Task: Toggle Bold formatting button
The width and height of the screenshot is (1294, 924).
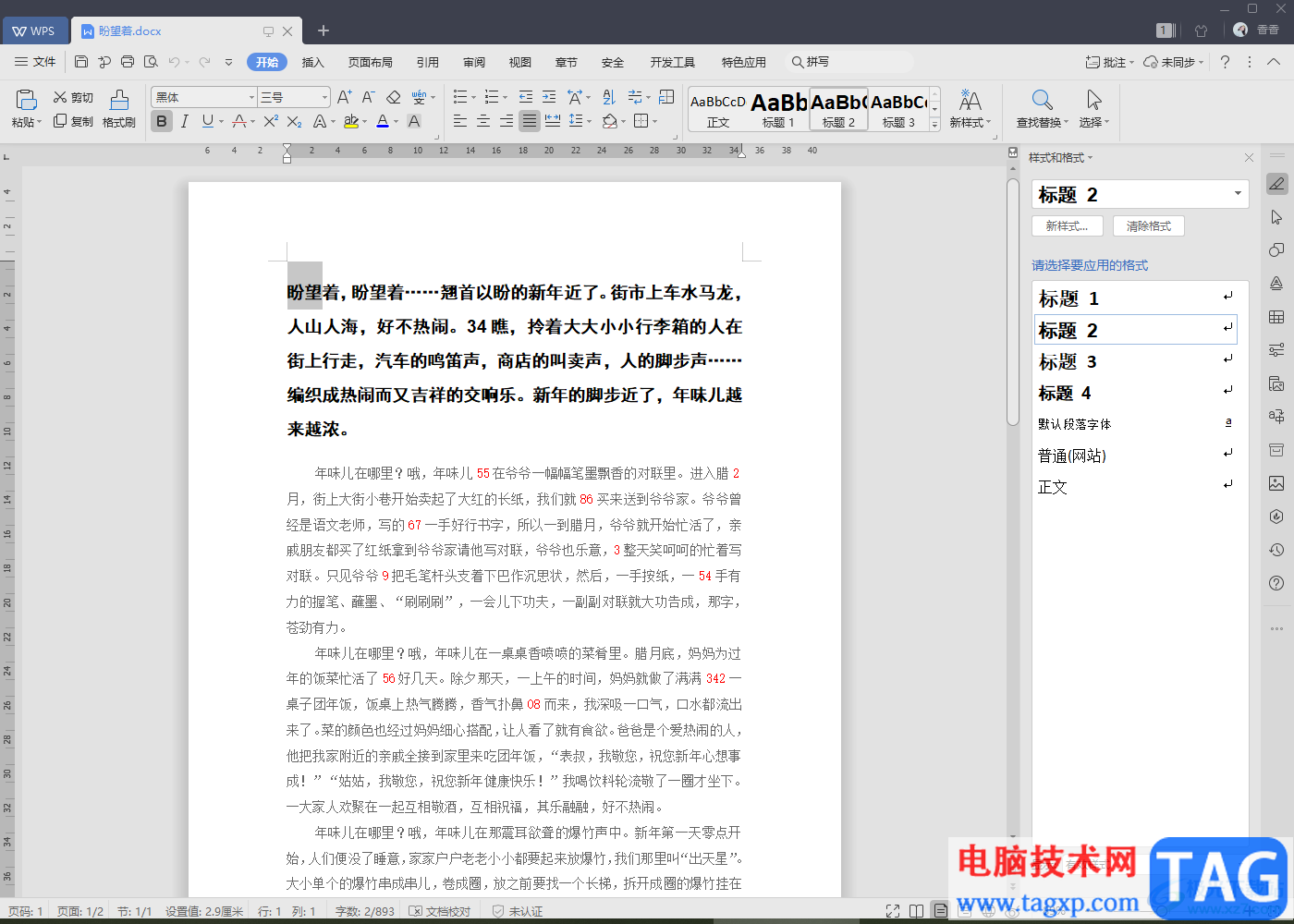Action: pyautogui.click(x=162, y=121)
